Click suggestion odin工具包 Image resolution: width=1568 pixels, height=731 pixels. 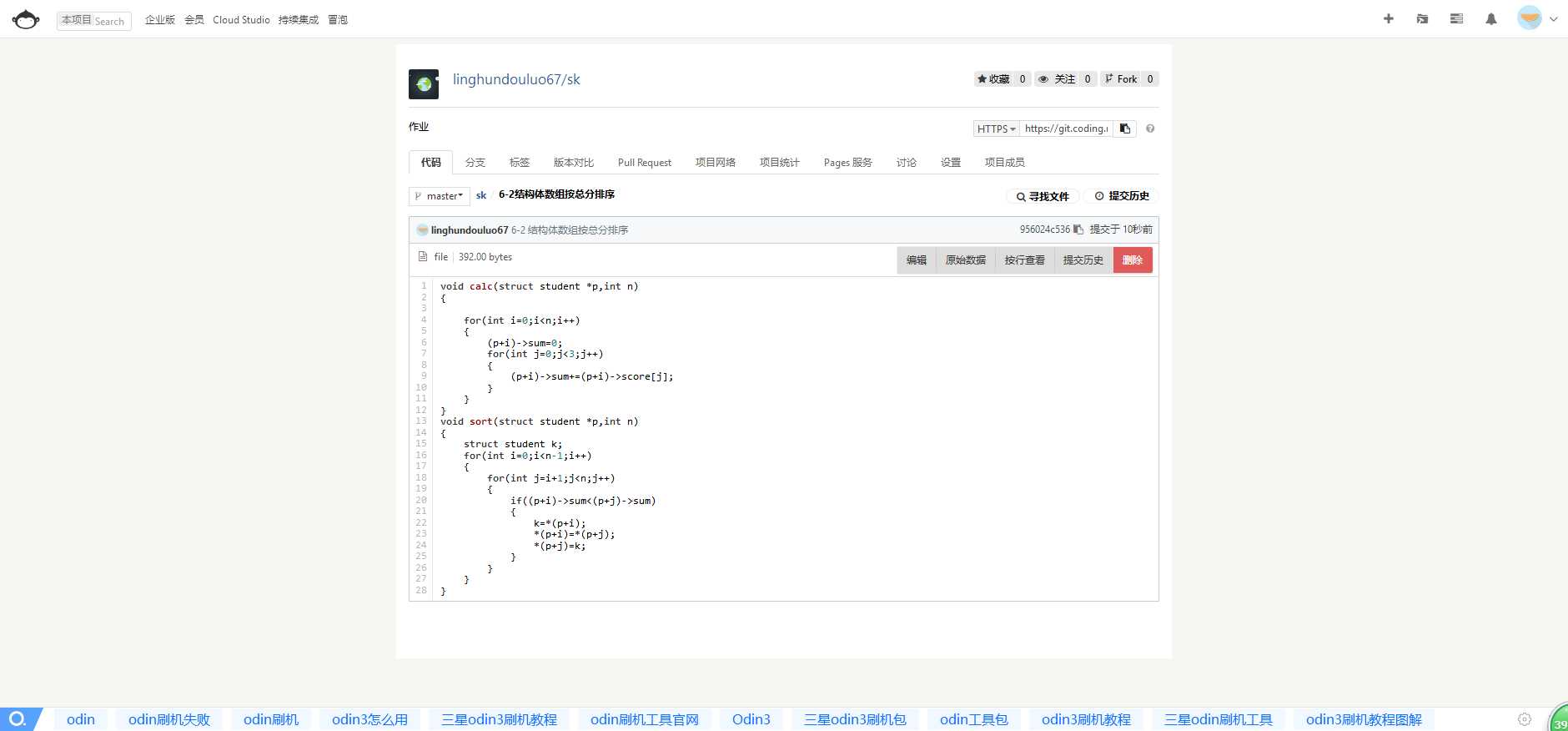974,719
